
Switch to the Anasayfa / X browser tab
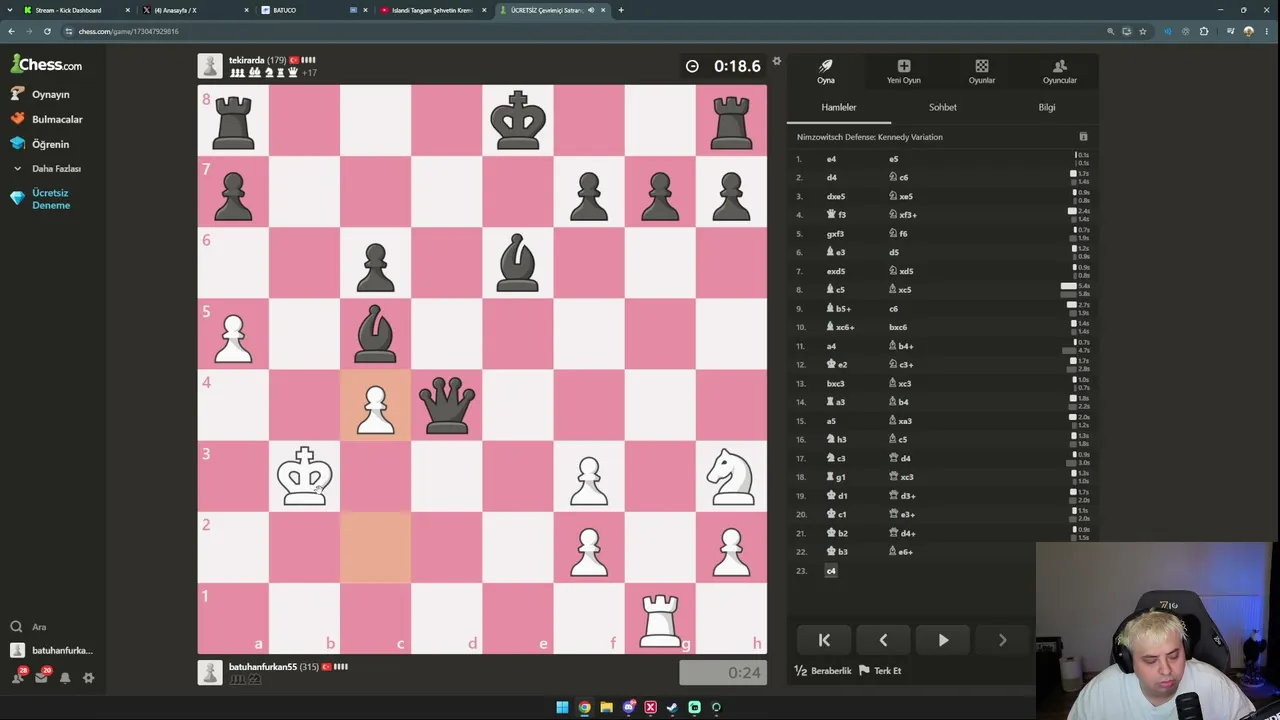tap(175, 10)
